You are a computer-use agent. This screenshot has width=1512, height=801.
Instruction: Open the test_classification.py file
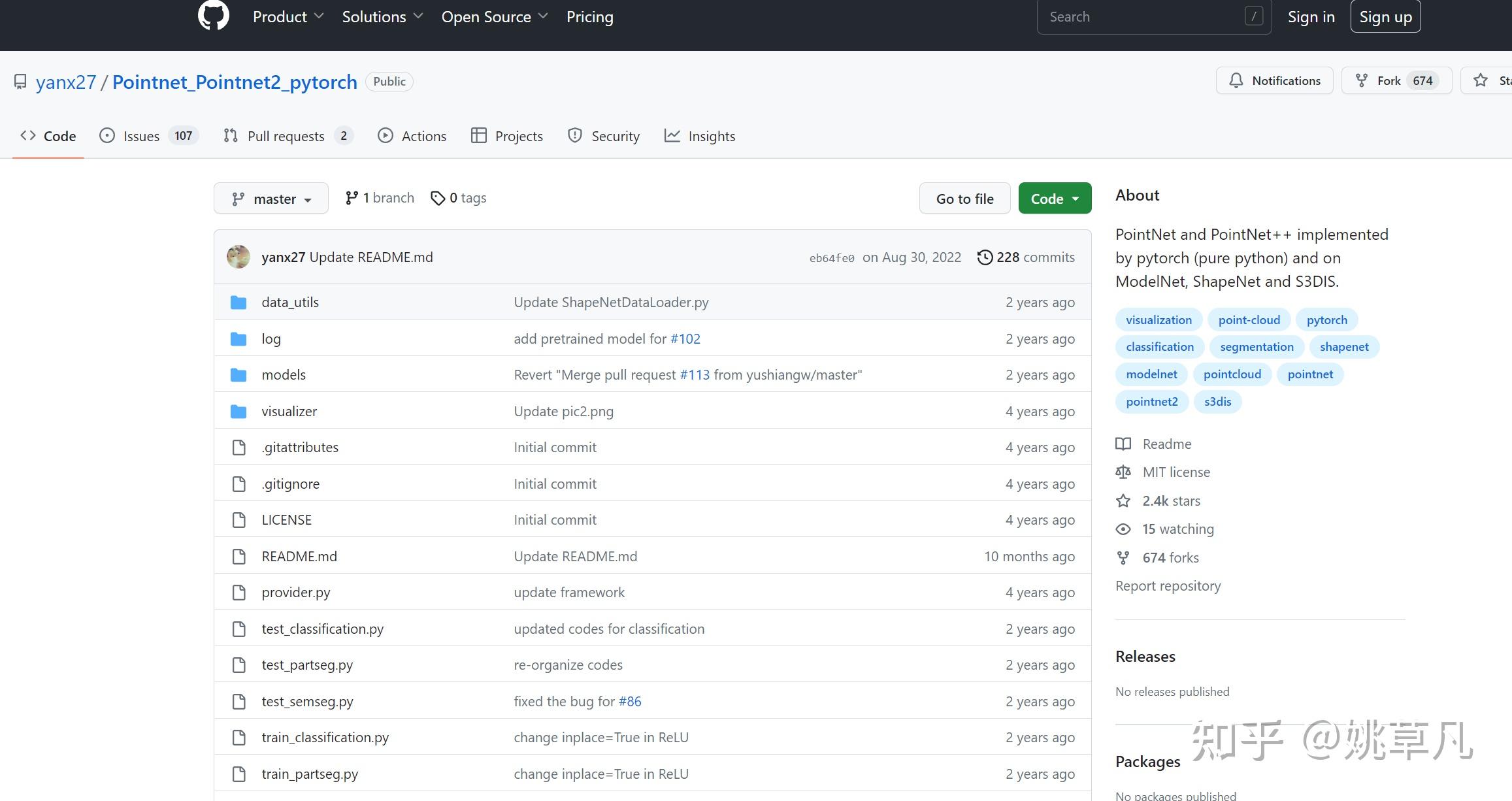(322, 629)
